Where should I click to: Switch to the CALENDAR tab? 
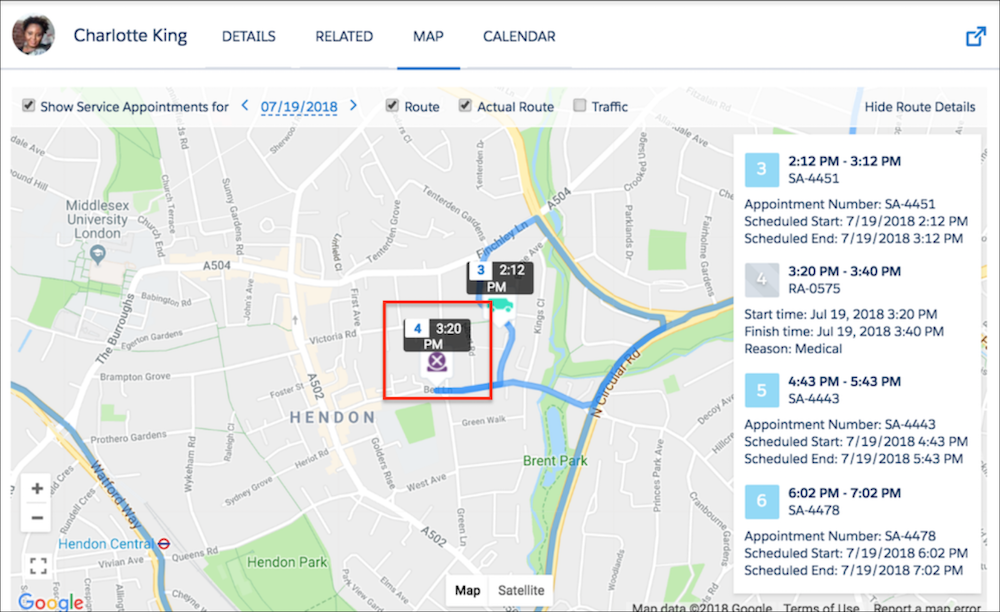(519, 36)
